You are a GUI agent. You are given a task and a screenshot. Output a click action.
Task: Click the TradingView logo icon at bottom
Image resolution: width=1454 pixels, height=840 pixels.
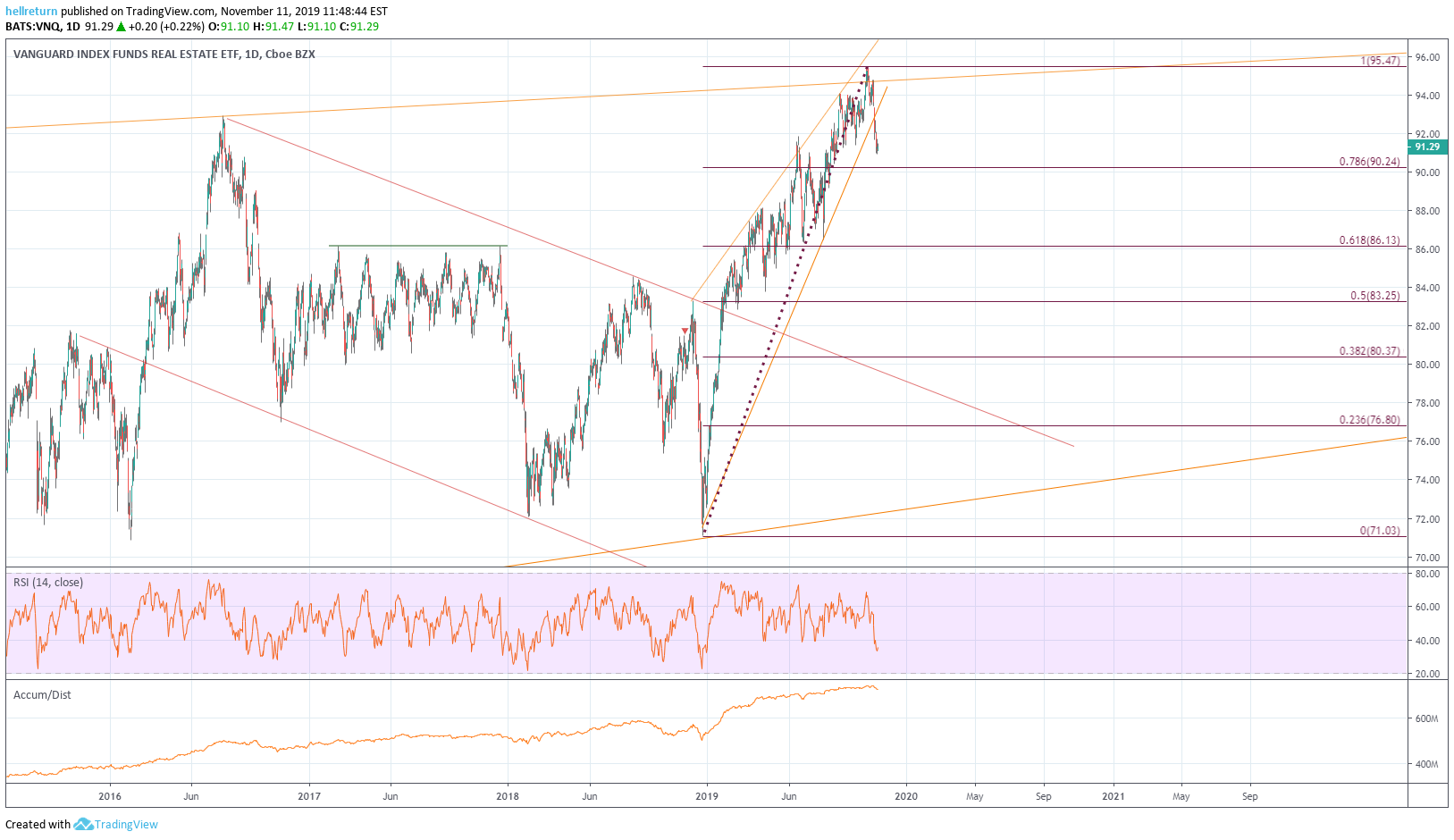[83, 824]
